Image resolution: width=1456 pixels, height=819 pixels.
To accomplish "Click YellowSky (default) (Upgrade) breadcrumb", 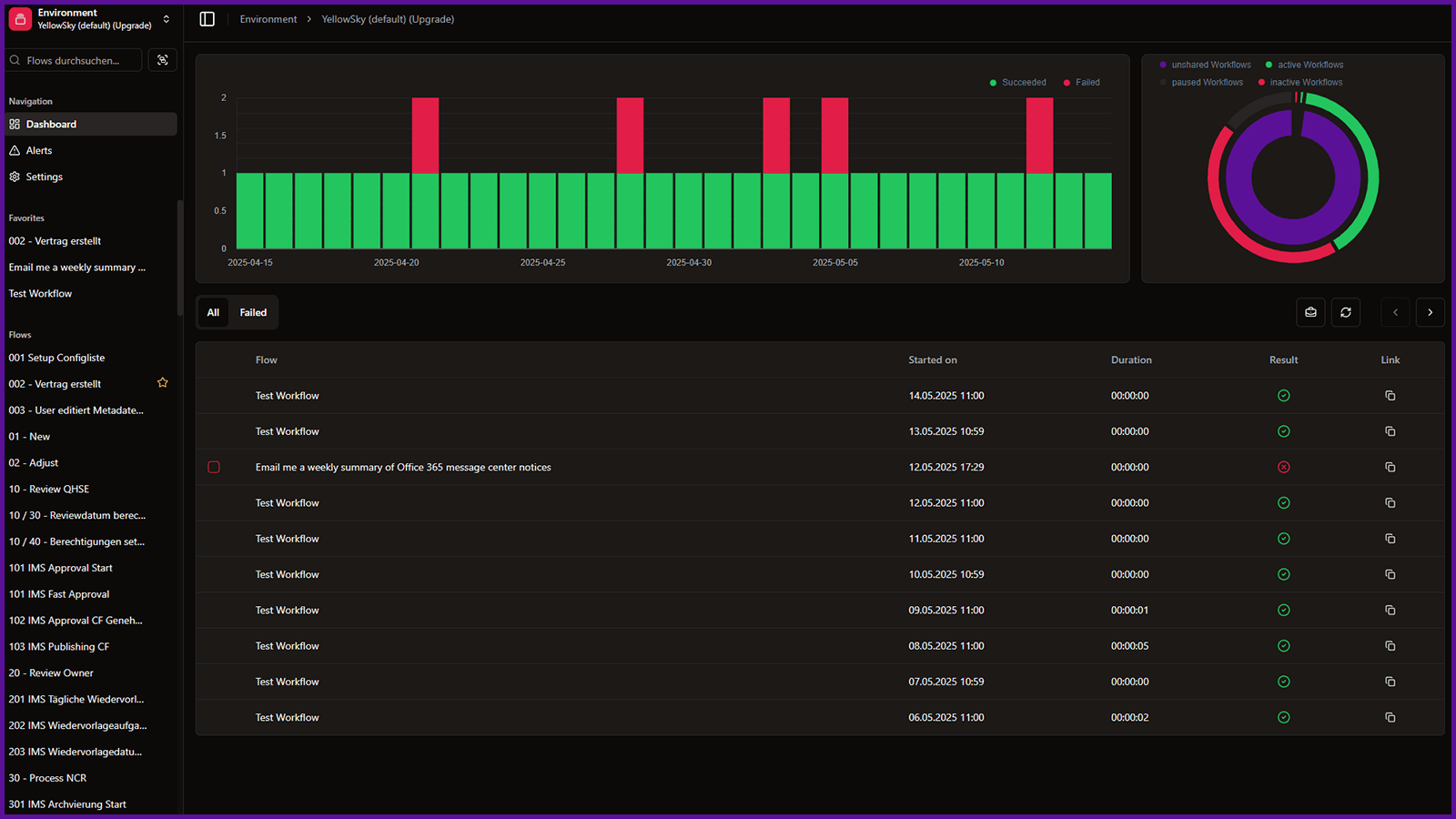I will point(388,19).
